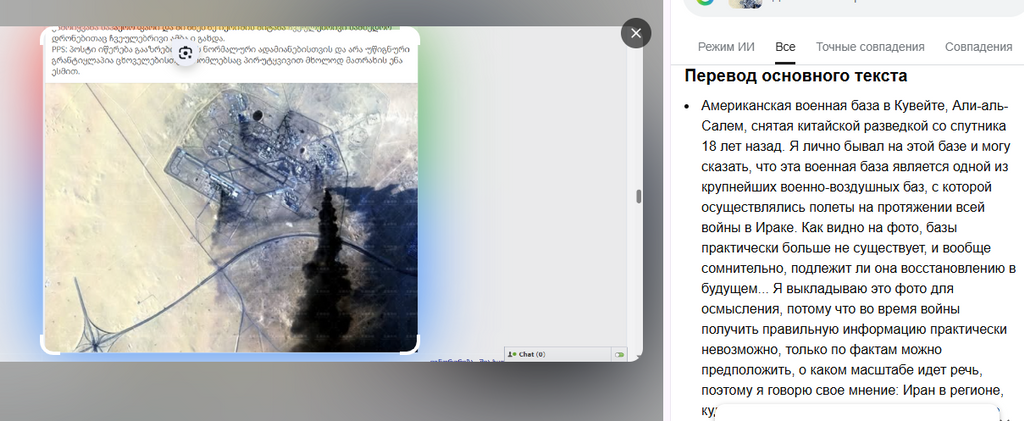Click the line beginning крупнейших военно-воздушных баз

point(847,187)
